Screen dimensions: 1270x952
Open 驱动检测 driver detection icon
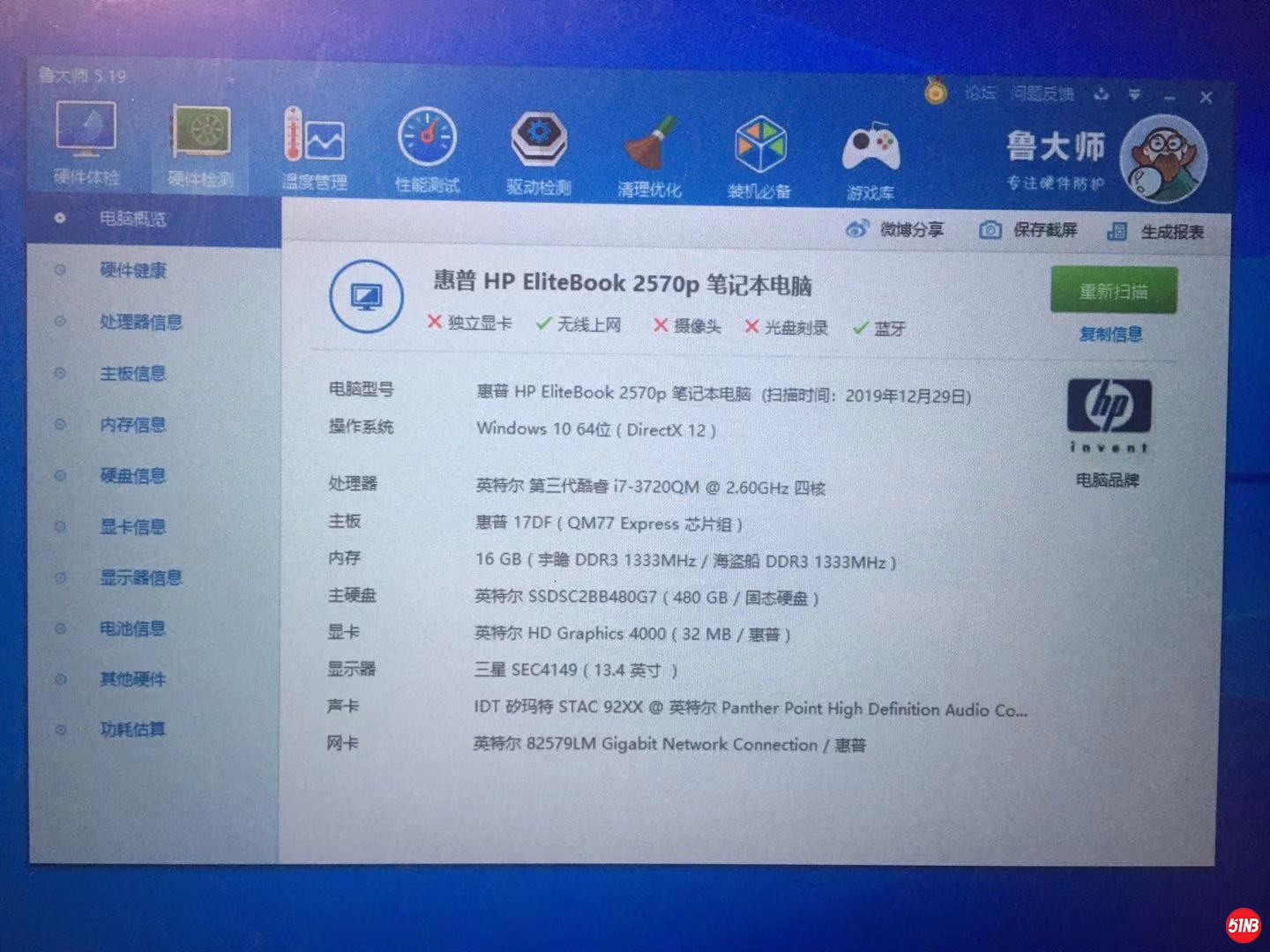538,150
